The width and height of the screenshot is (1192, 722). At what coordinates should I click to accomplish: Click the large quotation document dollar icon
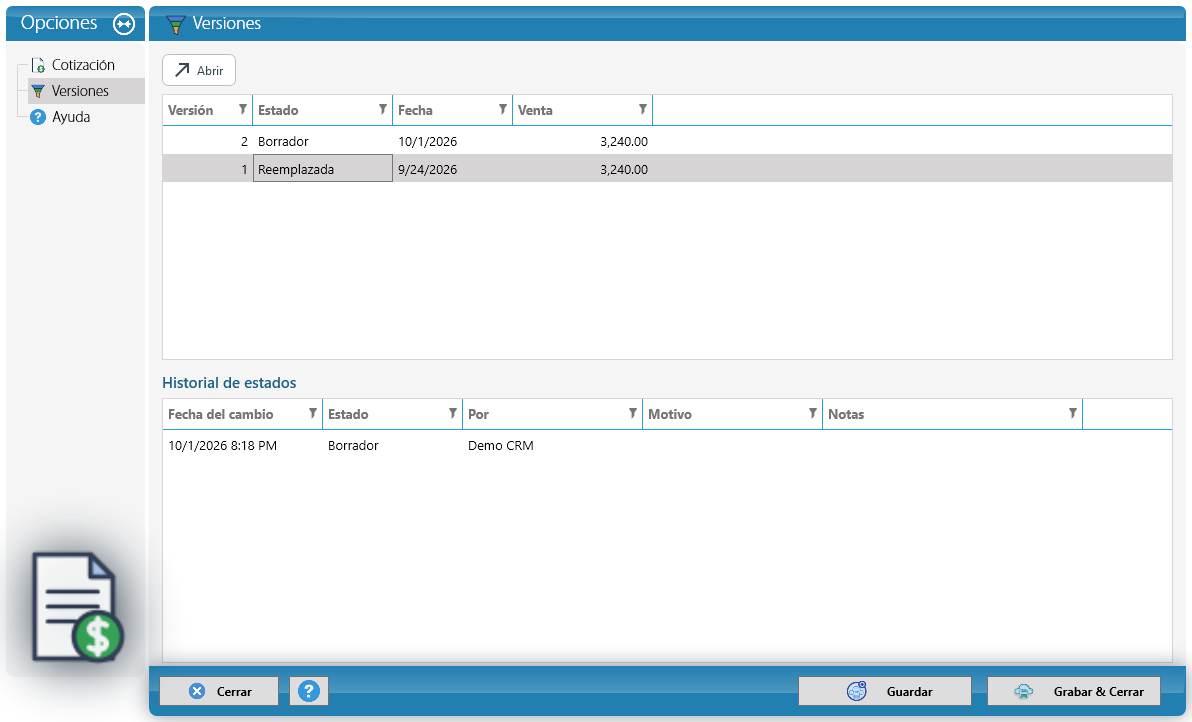click(78, 606)
